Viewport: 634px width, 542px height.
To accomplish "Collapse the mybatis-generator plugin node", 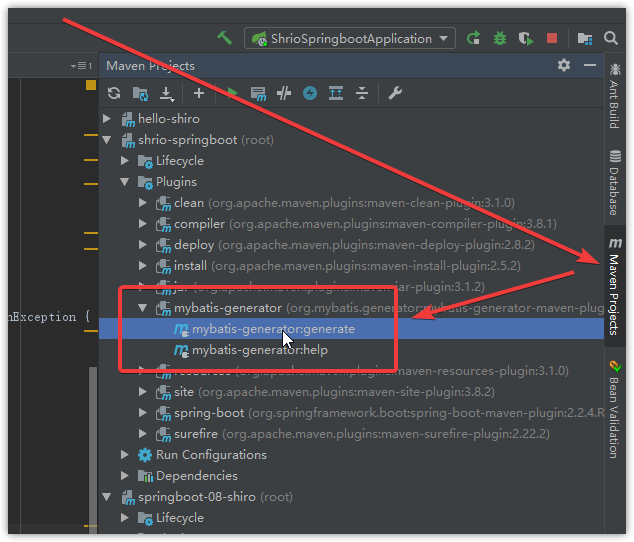I will pyautogui.click(x=142, y=308).
